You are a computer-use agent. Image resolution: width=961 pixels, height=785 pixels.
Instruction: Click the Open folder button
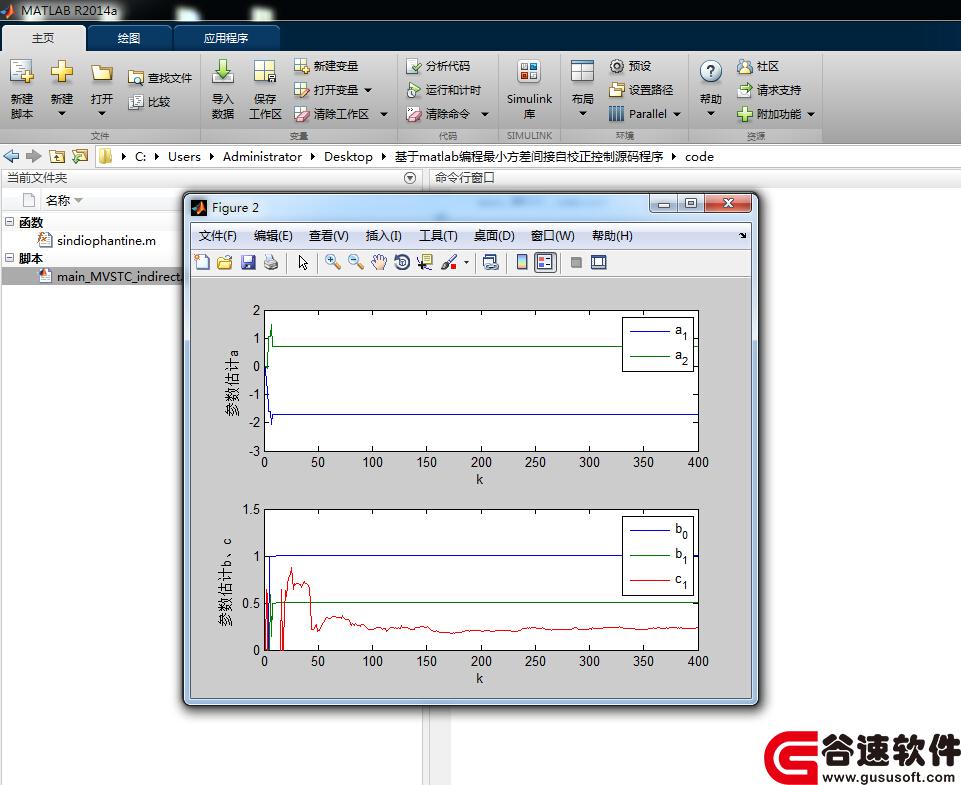tap(102, 88)
